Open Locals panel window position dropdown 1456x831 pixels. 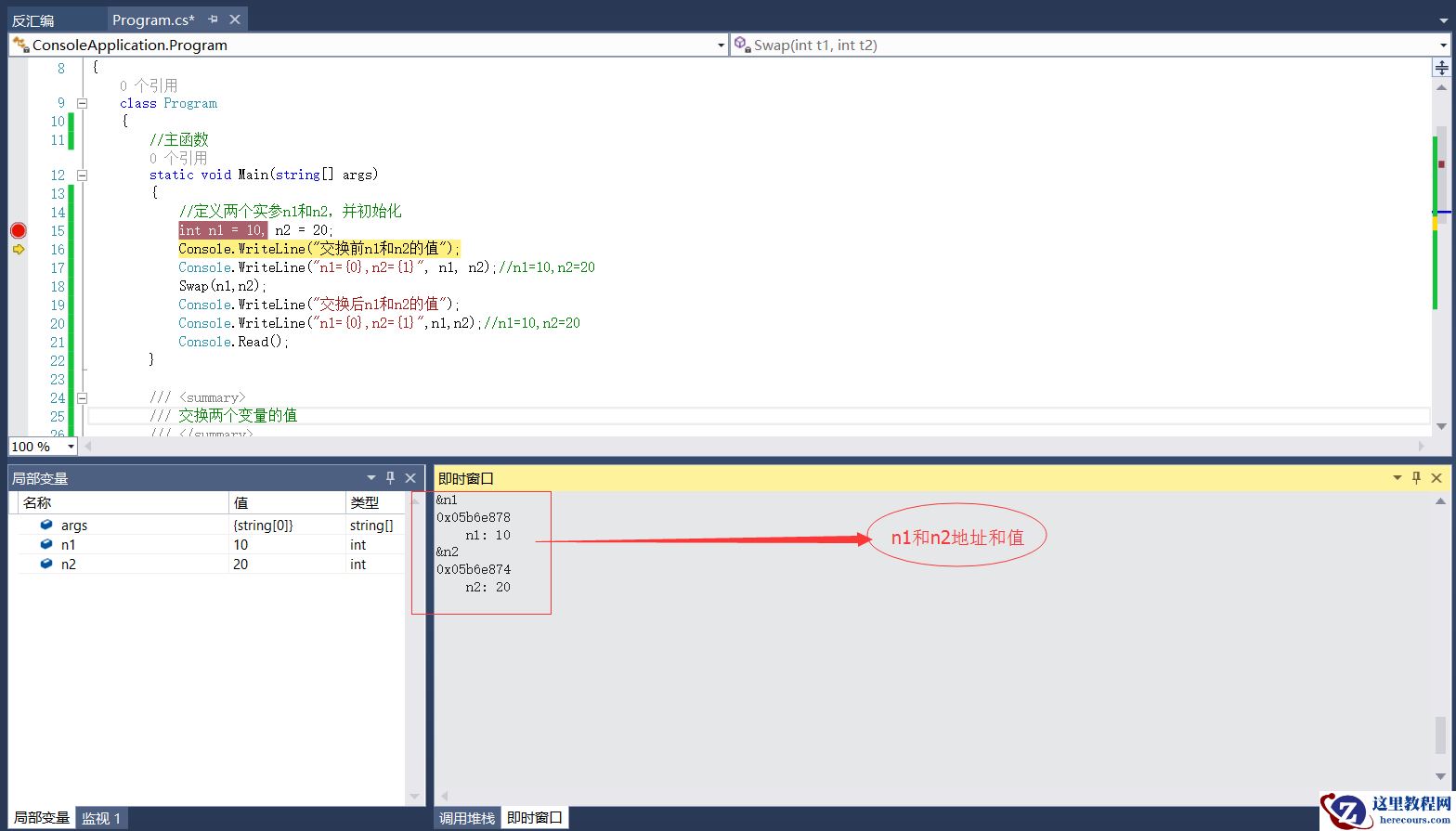point(371,478)
